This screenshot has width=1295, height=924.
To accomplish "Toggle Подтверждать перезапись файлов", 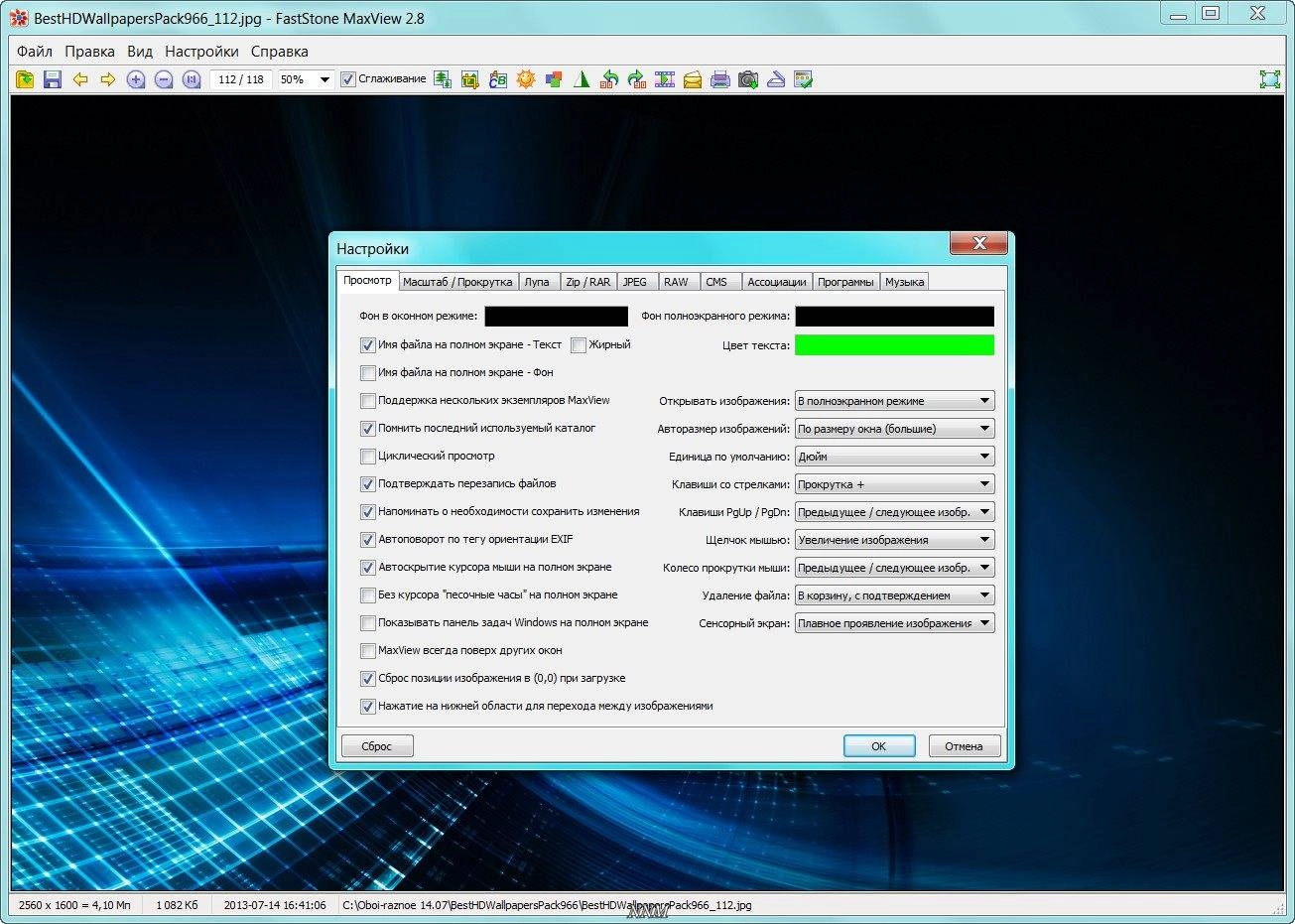I will point(368,484).
